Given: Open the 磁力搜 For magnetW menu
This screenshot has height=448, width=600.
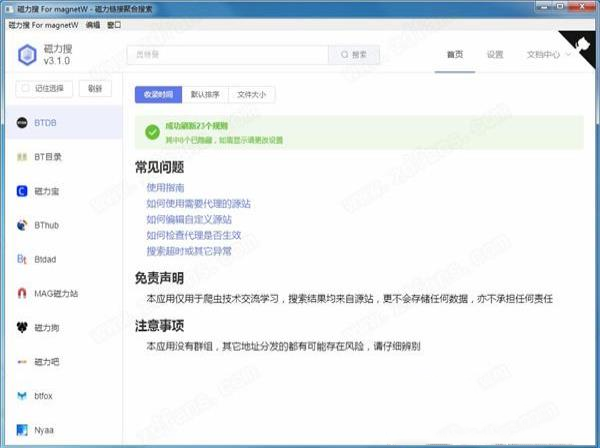Looking at the screenshot, I should (43, 25).
